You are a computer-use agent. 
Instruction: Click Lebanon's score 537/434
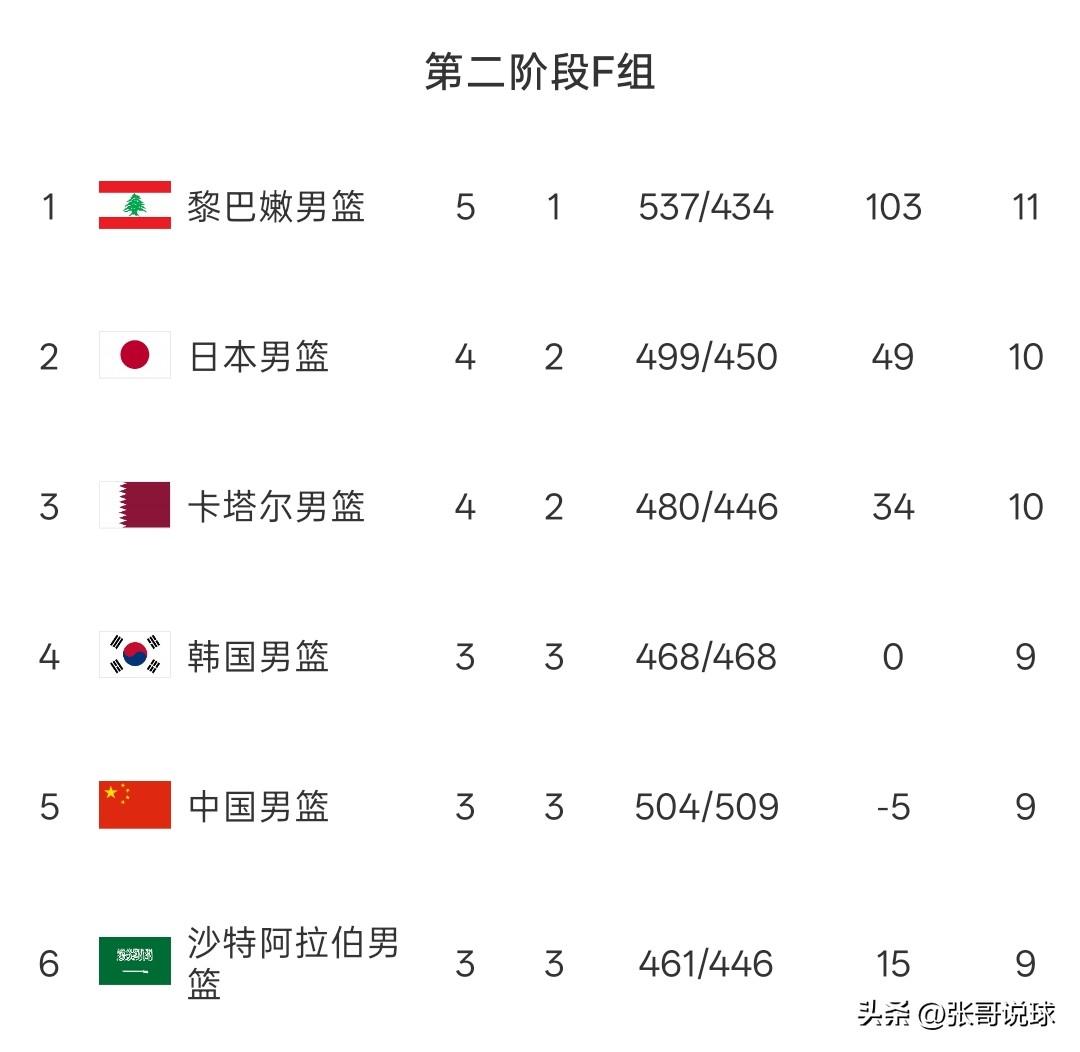706,207
